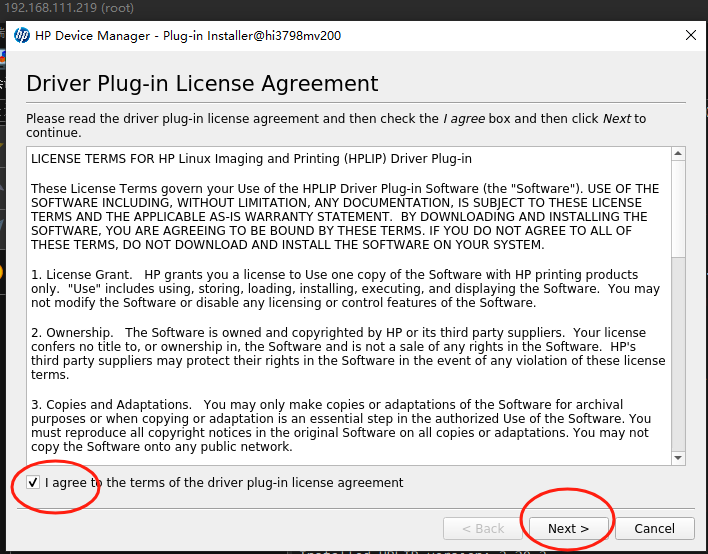Image resolution: width=708 pixels, height=554 pixels.
Task: Click the greyed-out Back button
Action: (482, 528)
